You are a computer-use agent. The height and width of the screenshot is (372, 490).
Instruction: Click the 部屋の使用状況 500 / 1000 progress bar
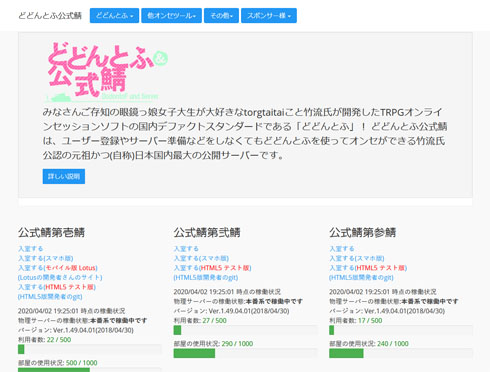tap(90, 370)
